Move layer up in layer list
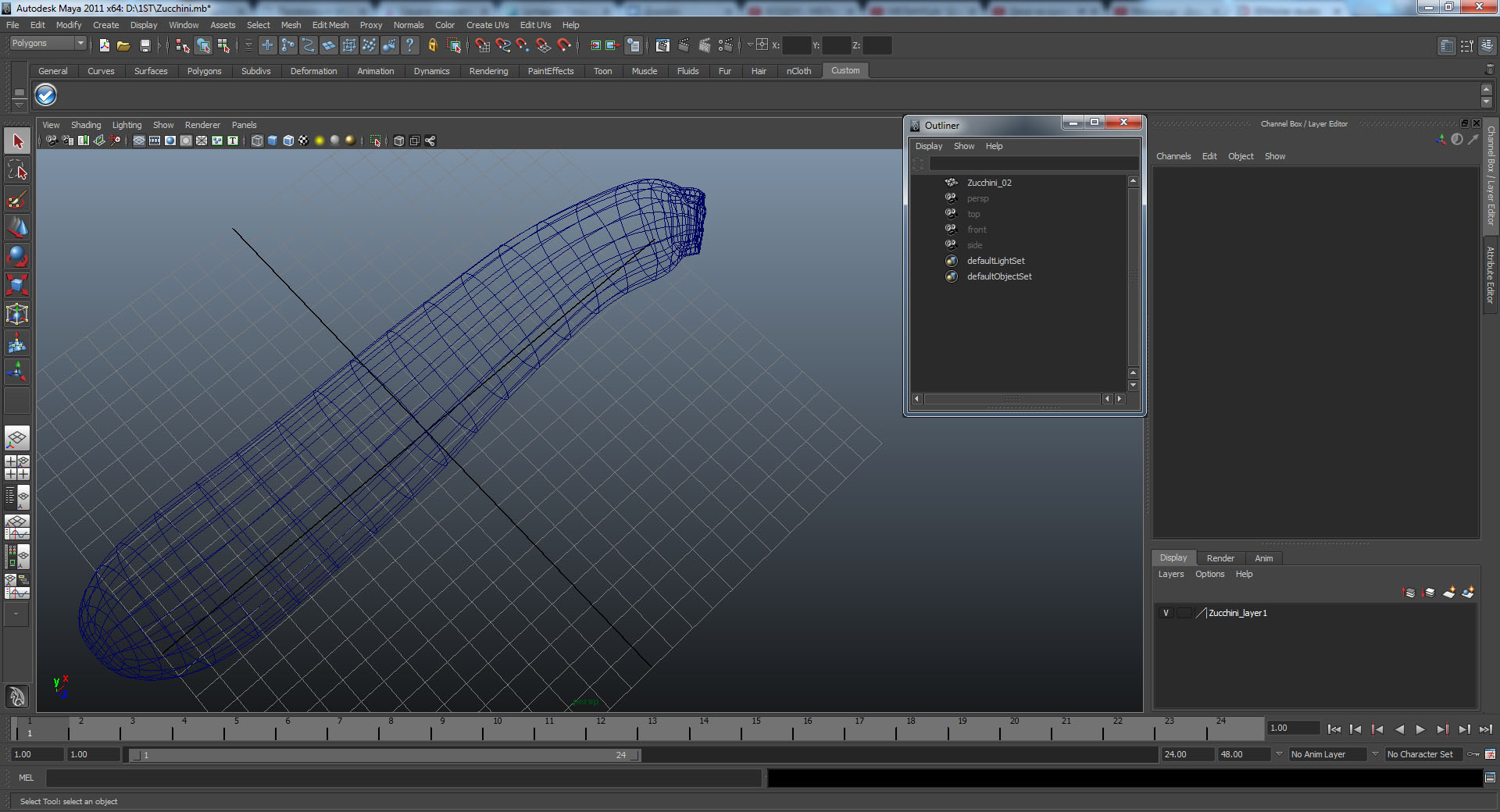Viewport: 1500px width, 812px height. click(x=1409, y=593)
